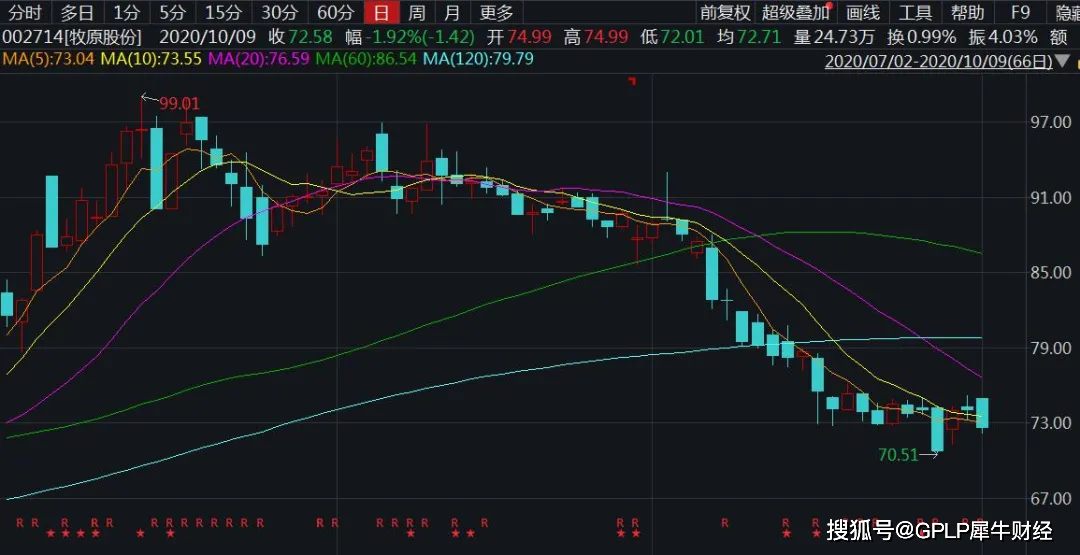Open the 超级叠加 overlay menu
The width and height of the screenshot is (1080, 555).
tap(795, 13)
